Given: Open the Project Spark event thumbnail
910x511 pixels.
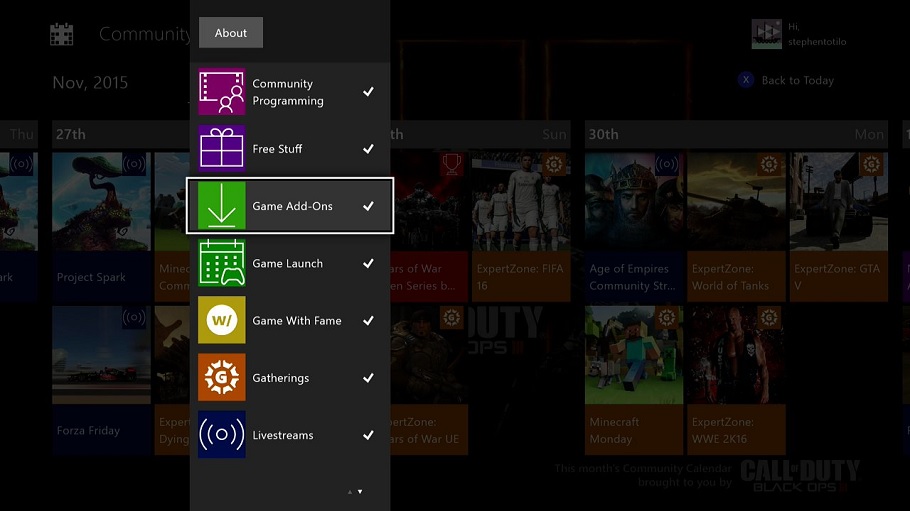Looking at the screenshot, I should [x=102, y=201].
